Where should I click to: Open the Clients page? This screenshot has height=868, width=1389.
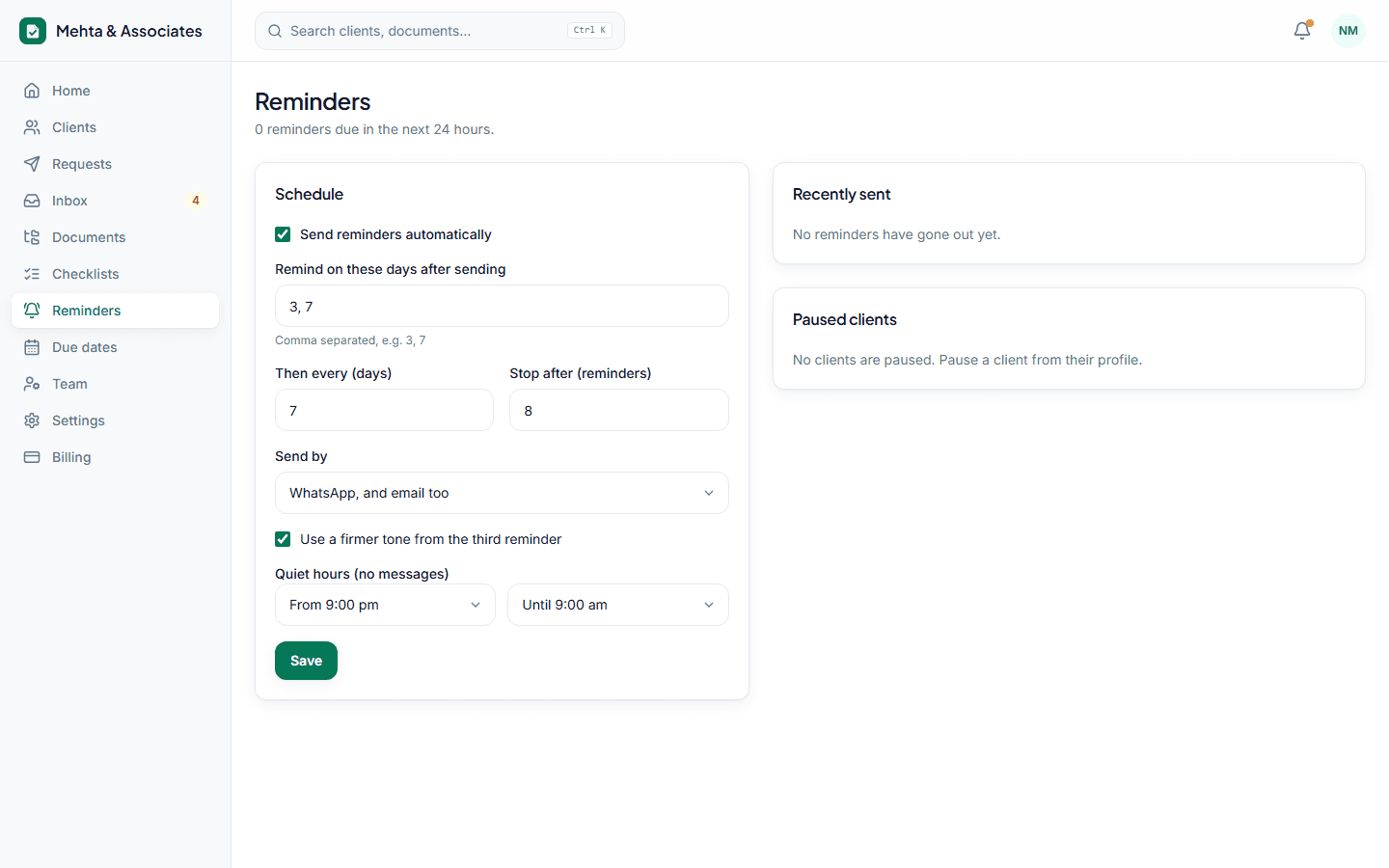click(115, 127)
